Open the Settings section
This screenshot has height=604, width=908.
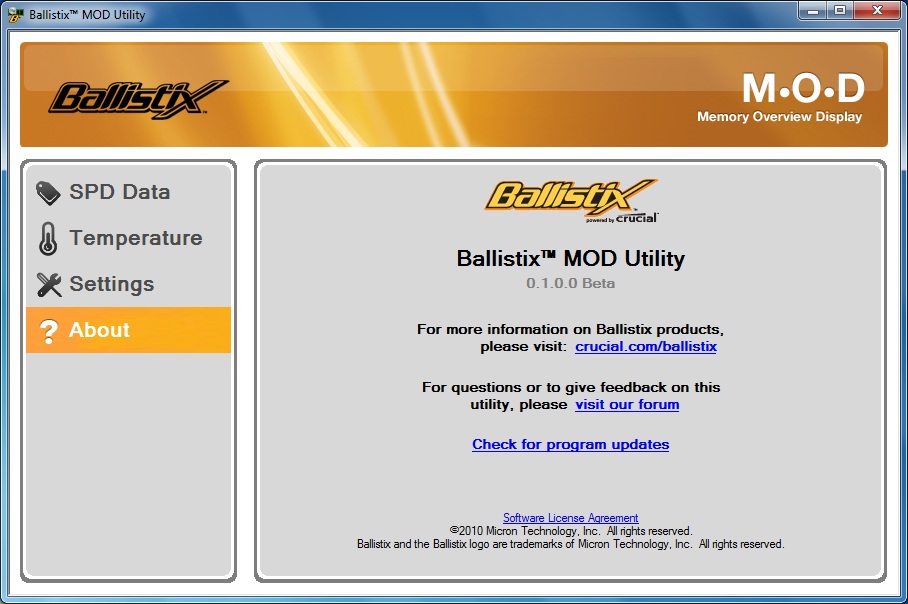pyautogui.click(x=129, y=284)
